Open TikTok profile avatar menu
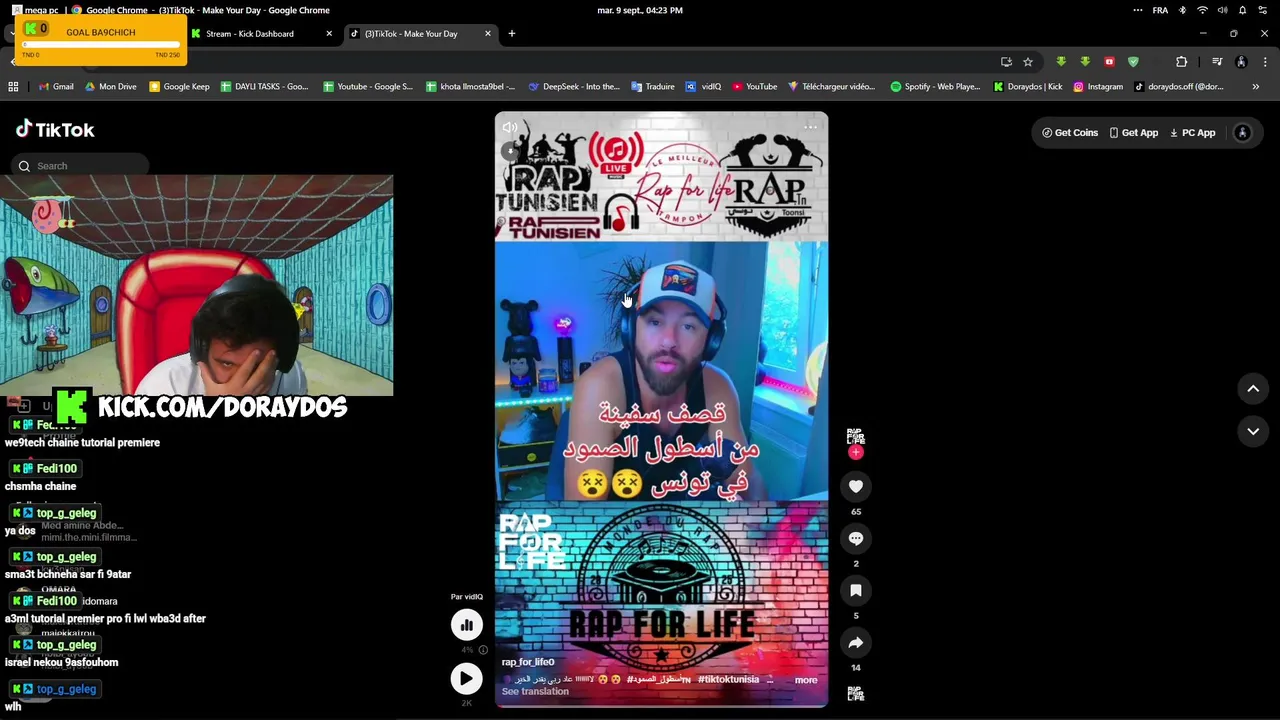Image resolution: width=1280 pixels, height=720 pixels. tap(1242, 133)
